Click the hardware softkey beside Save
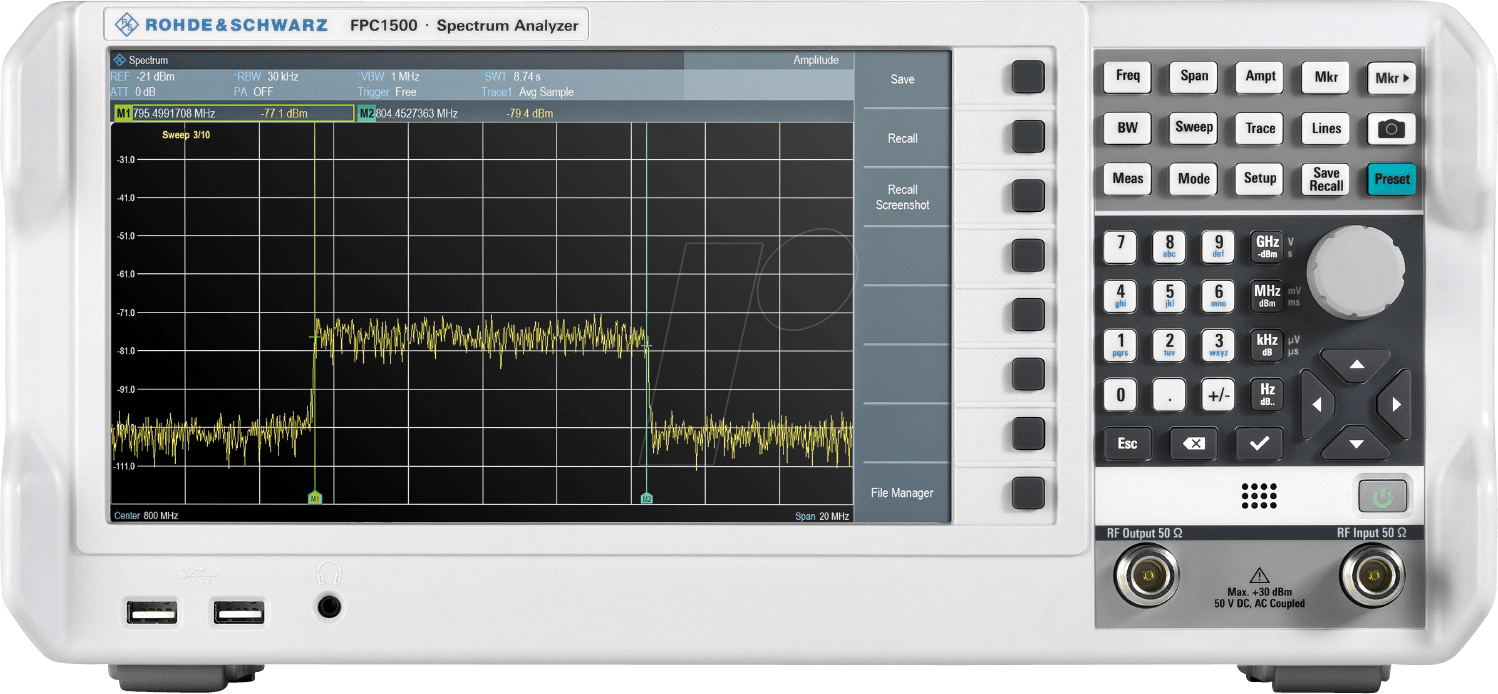This screenshot has height=694, width=1498. coord(1027,77)
